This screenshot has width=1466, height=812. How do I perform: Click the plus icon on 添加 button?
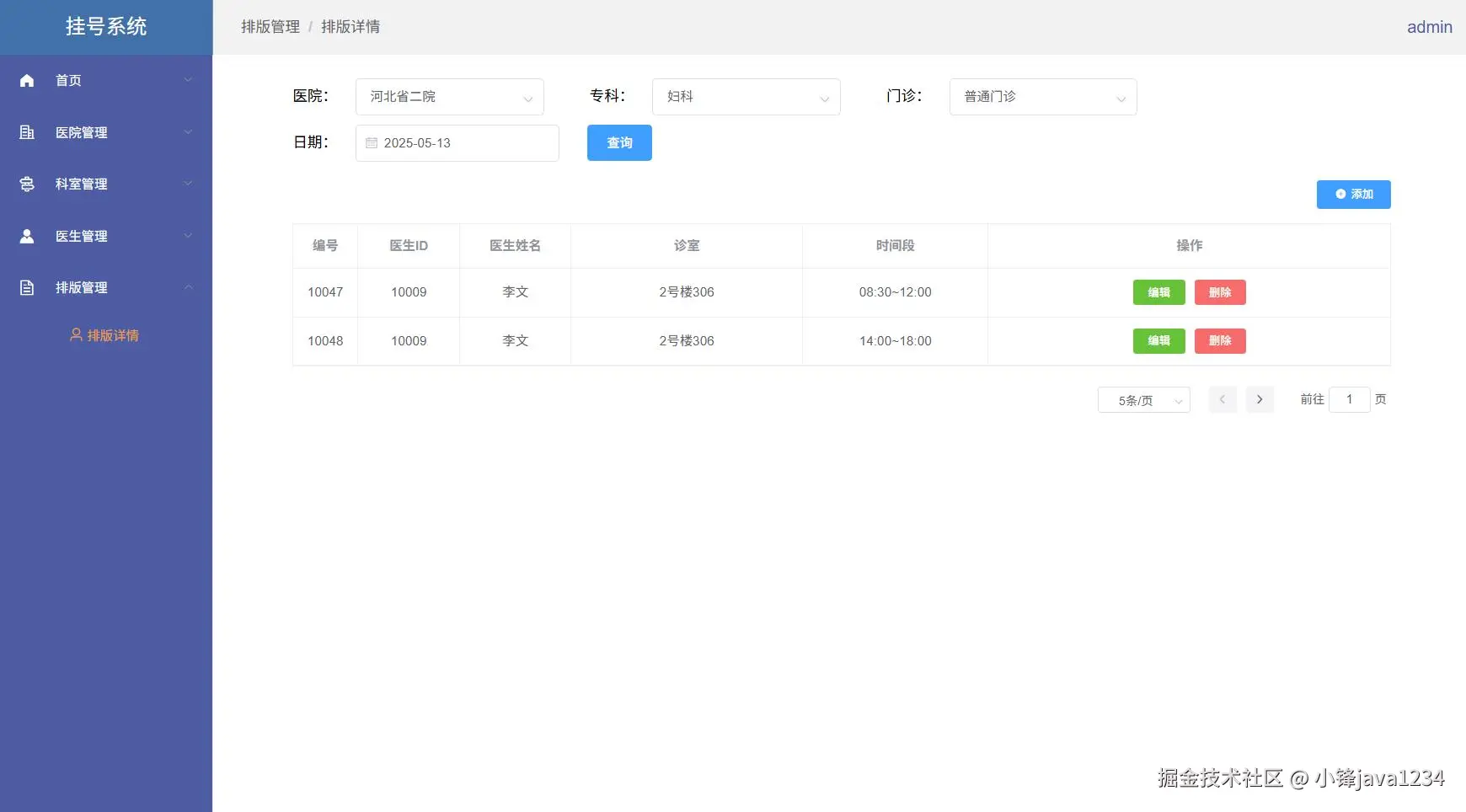[1340, 195]
